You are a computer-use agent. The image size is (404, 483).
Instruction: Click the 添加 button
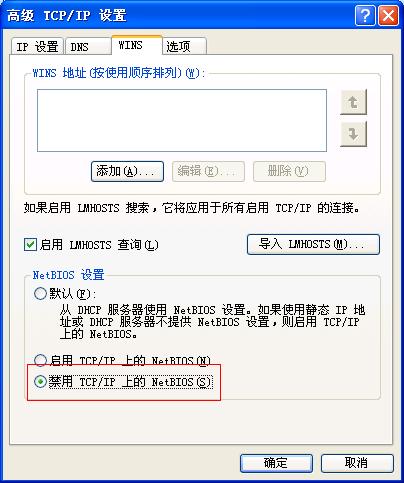[x=127, y=171]
